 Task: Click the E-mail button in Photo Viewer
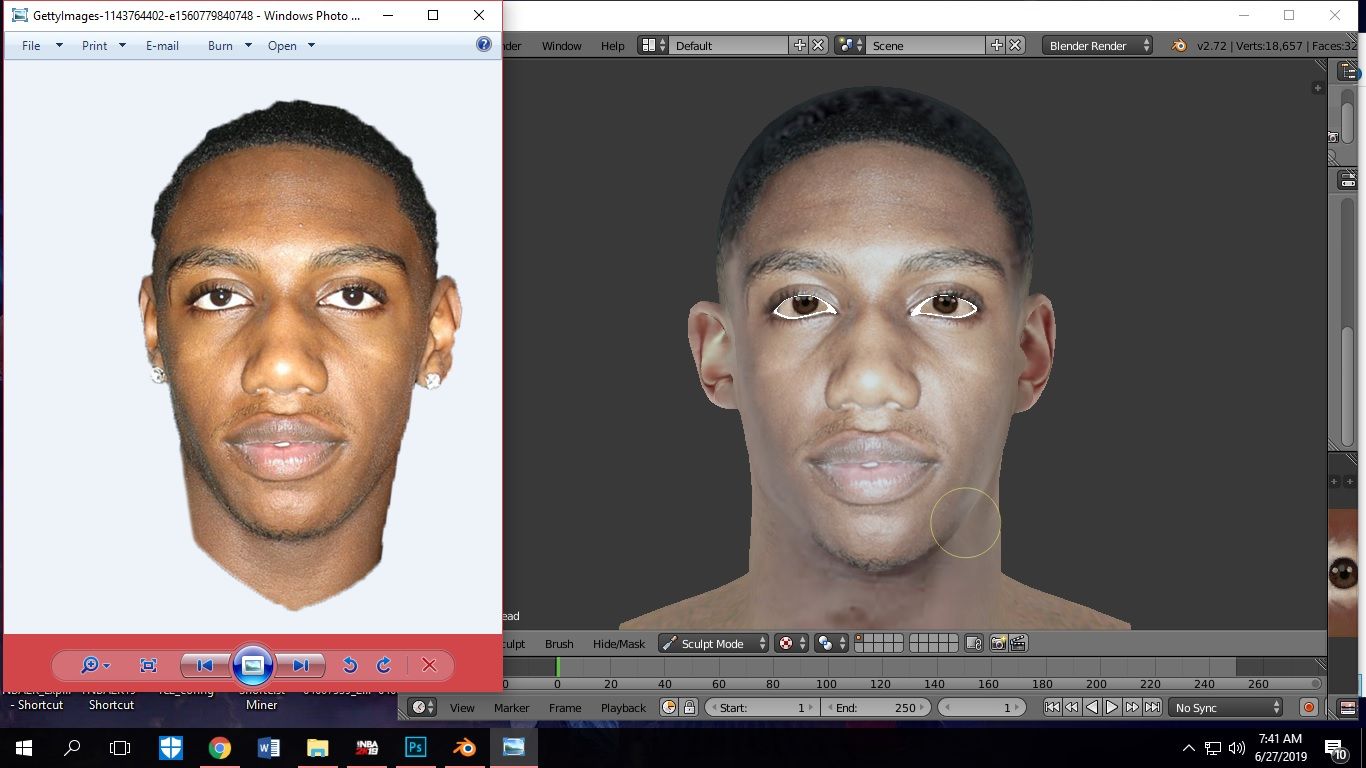coord(162,45)
